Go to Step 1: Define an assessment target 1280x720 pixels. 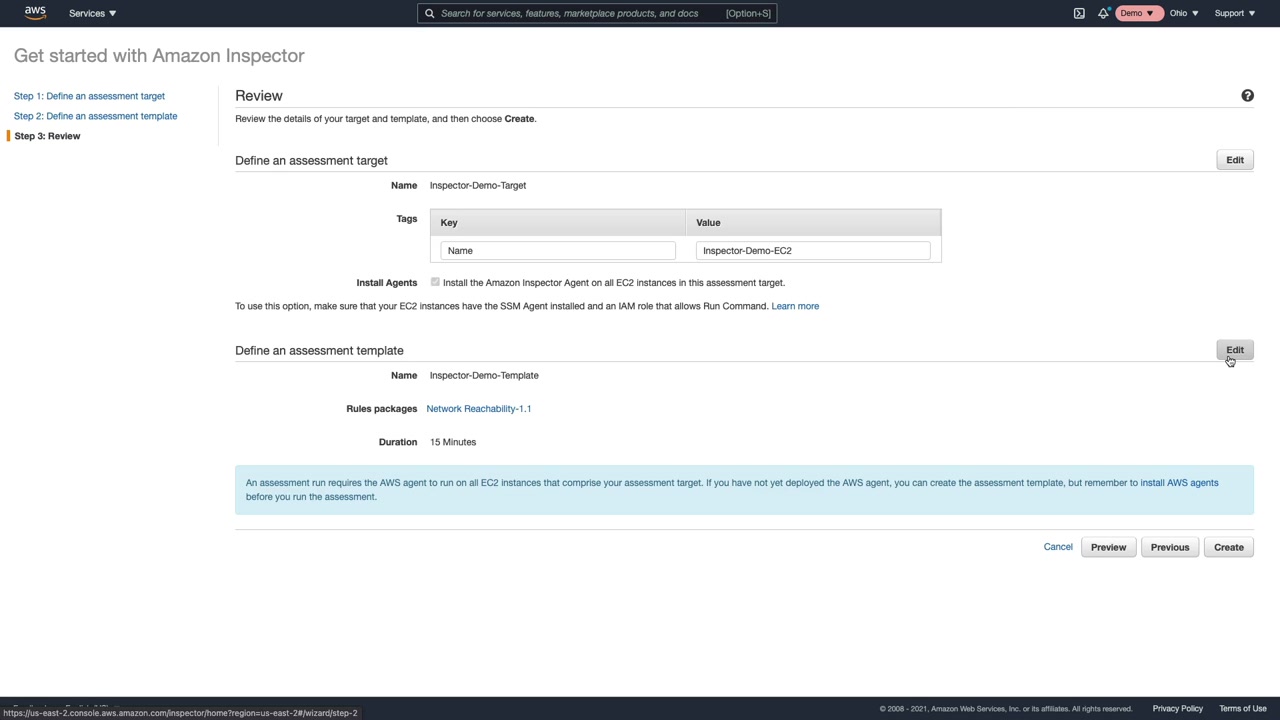(x=89, y=96)
